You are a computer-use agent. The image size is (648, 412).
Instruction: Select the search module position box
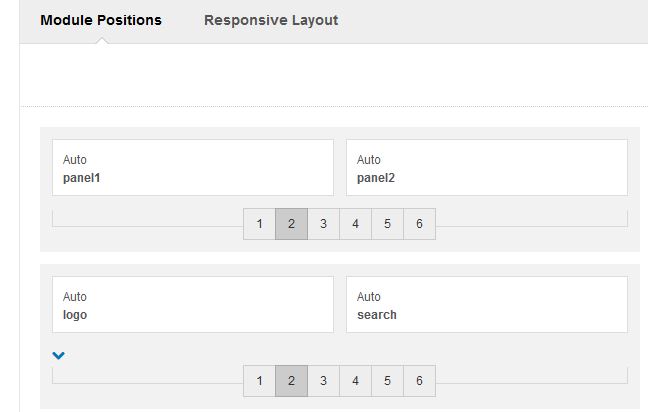point(487,305)
